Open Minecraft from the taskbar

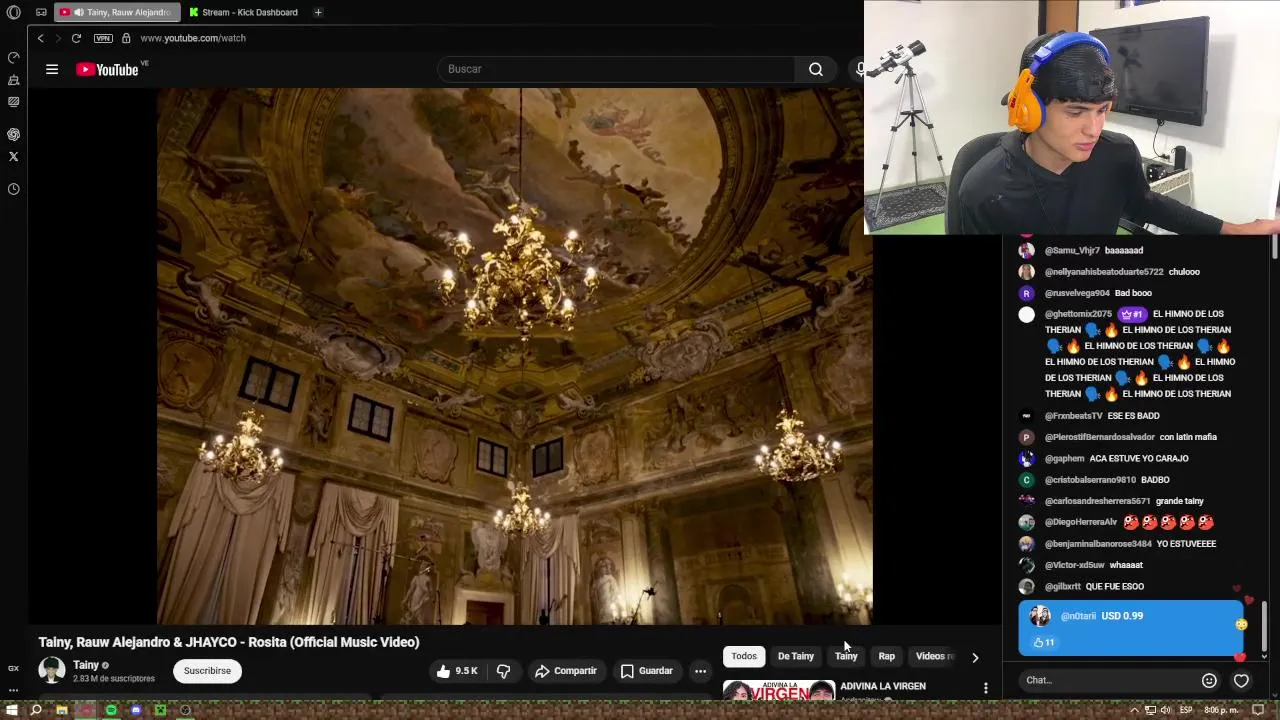point(160,710)
